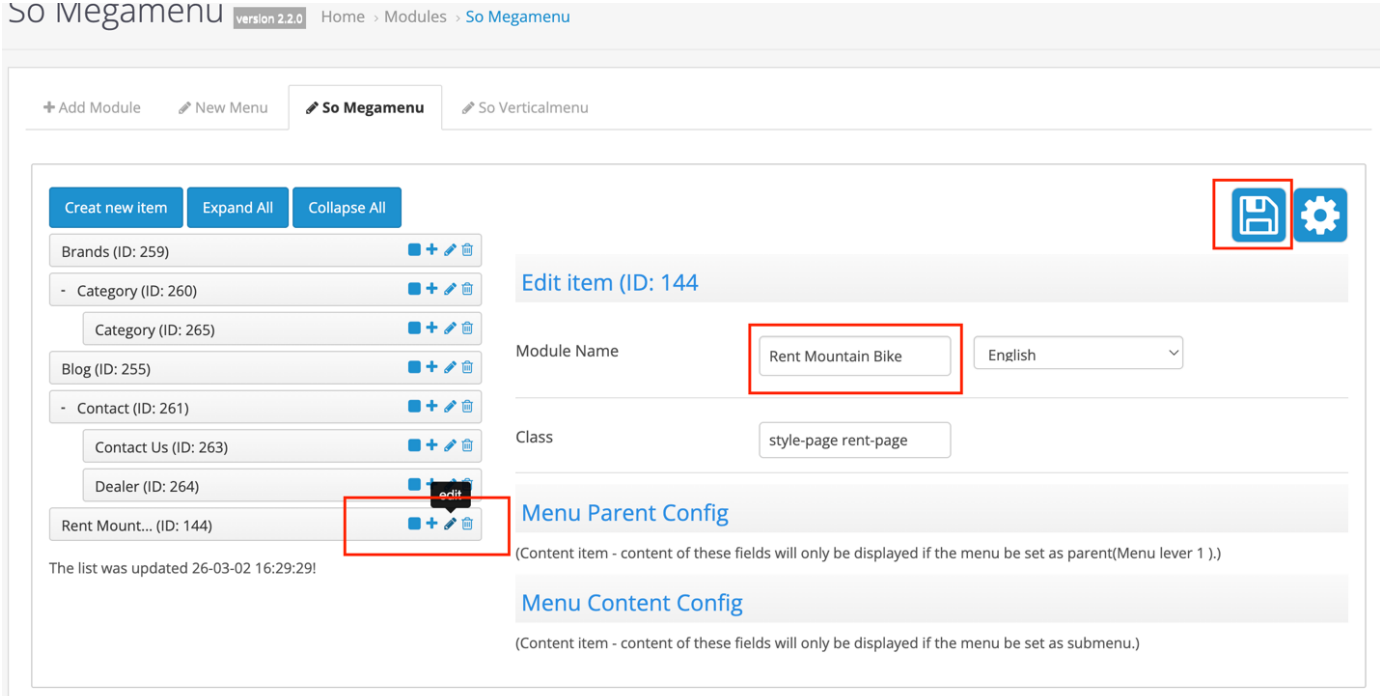The height and width of the screenshot is (696, 1380).
Task: Click the plus icon on Blog row
Action: [x=432, y=367]
